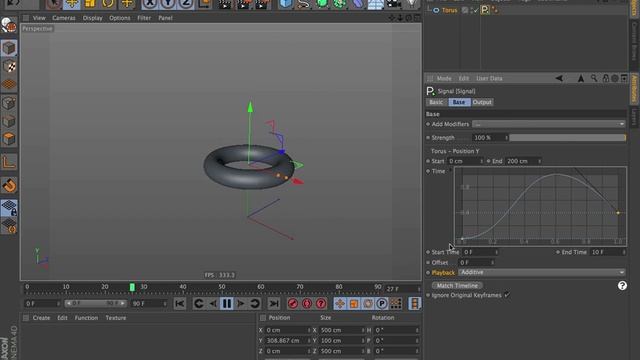Viewport: 640px width, 360px height.
Task: Open the Mode menu in Attributes
Action: [x=444, y=78]
